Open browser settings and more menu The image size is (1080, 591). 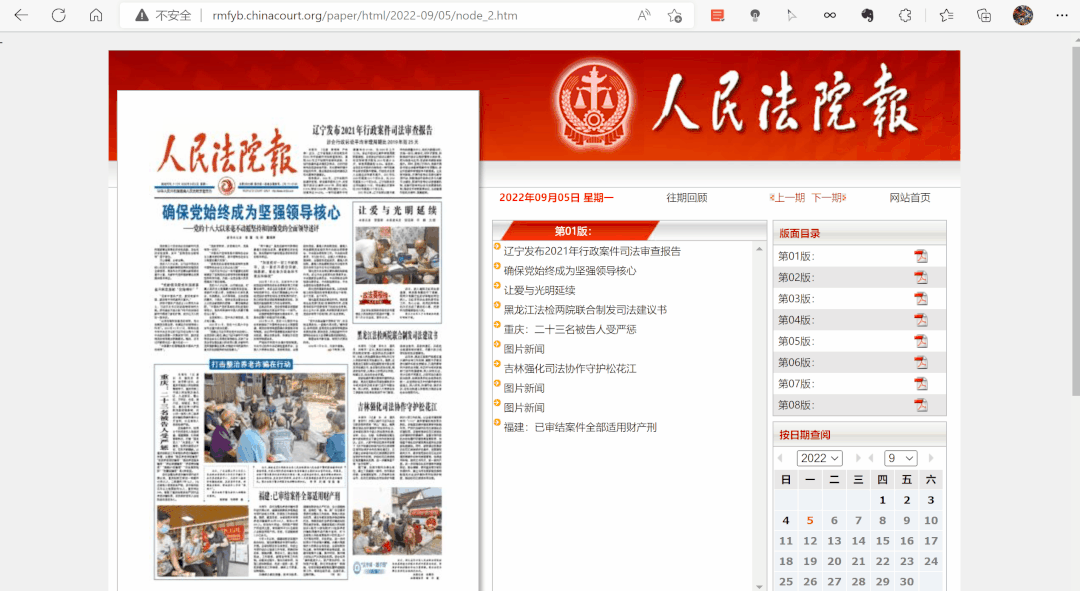pyautogui.click(x=1061, y=15)
